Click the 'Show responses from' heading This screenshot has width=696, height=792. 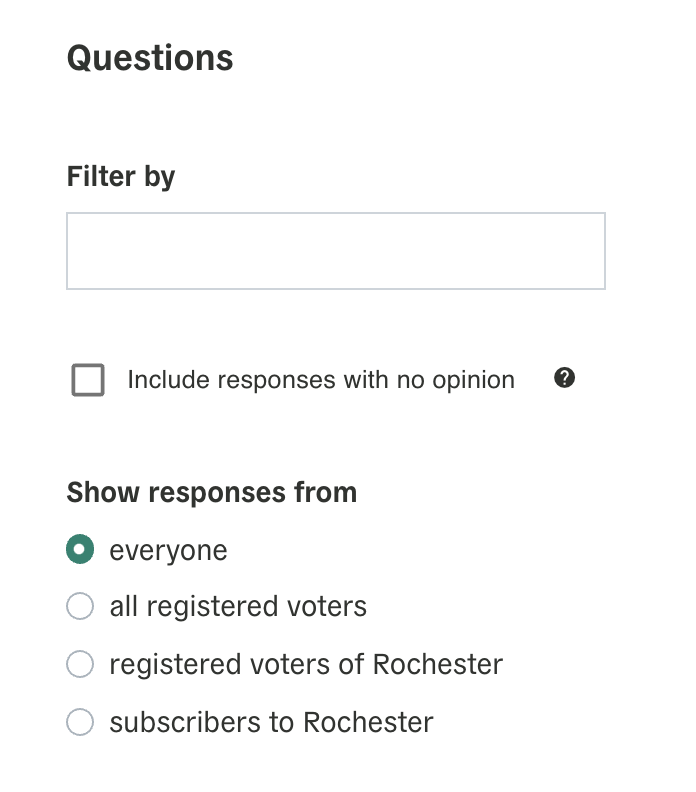pos(212,492)
